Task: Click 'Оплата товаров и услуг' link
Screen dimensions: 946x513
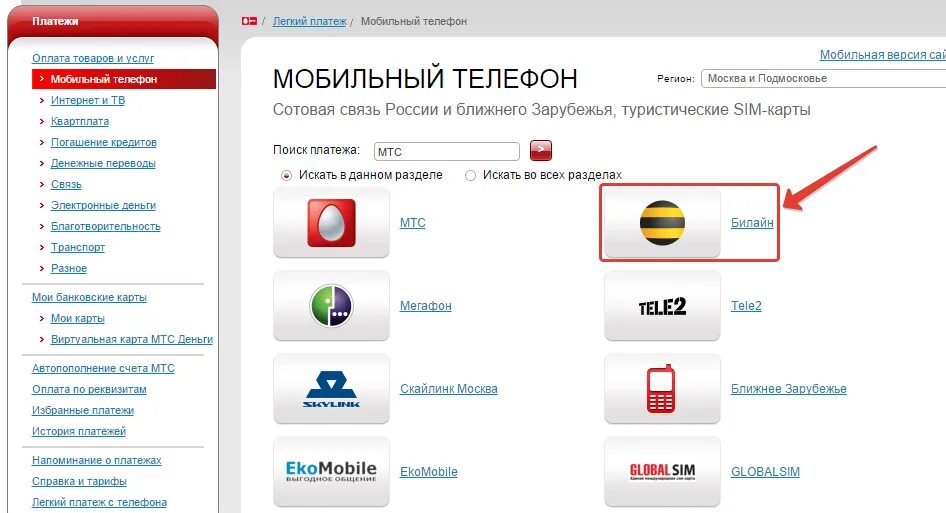Action: click(x=93, y=59)
